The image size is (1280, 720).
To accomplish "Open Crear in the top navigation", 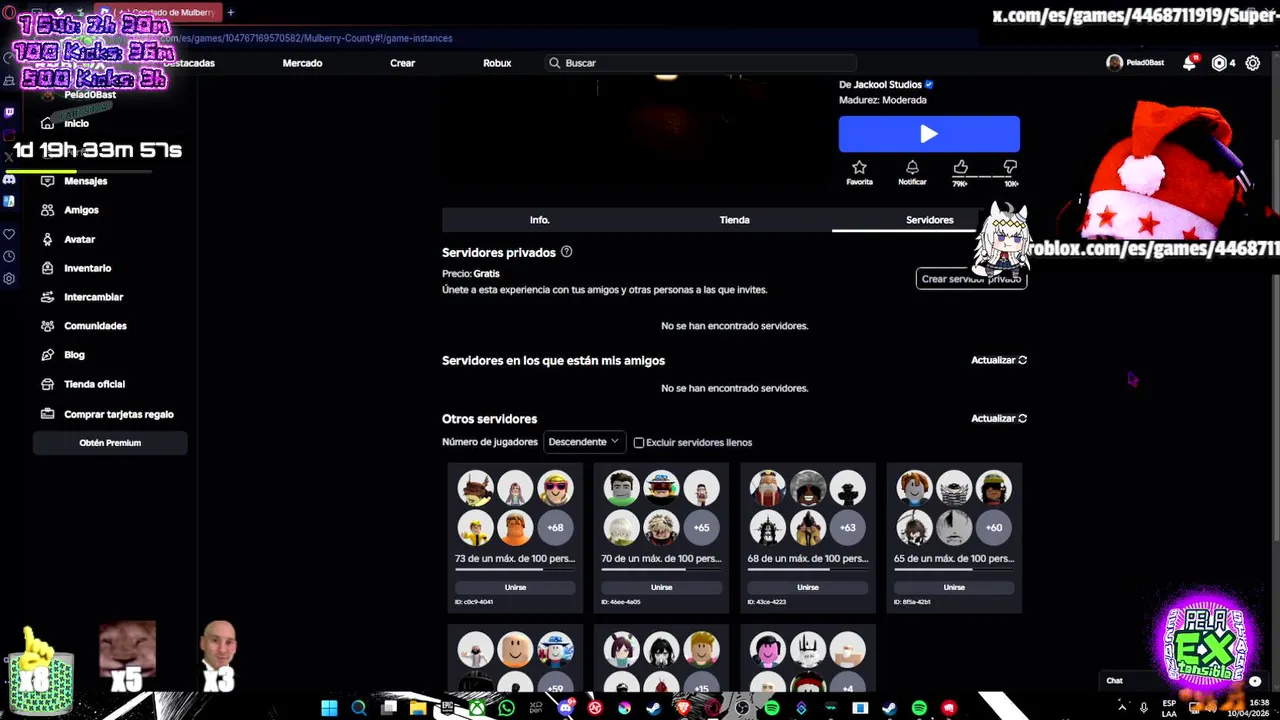I will click(x=402, y=63).
